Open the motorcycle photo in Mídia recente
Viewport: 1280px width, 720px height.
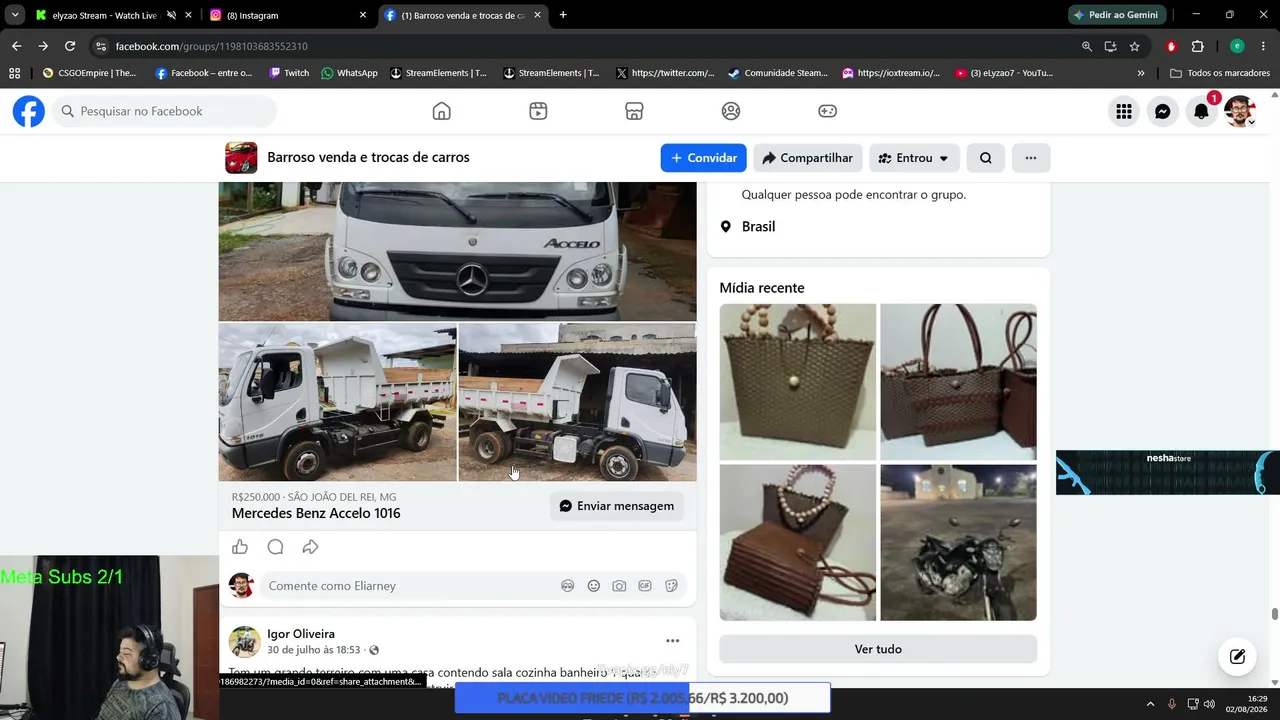coord(958,542)
